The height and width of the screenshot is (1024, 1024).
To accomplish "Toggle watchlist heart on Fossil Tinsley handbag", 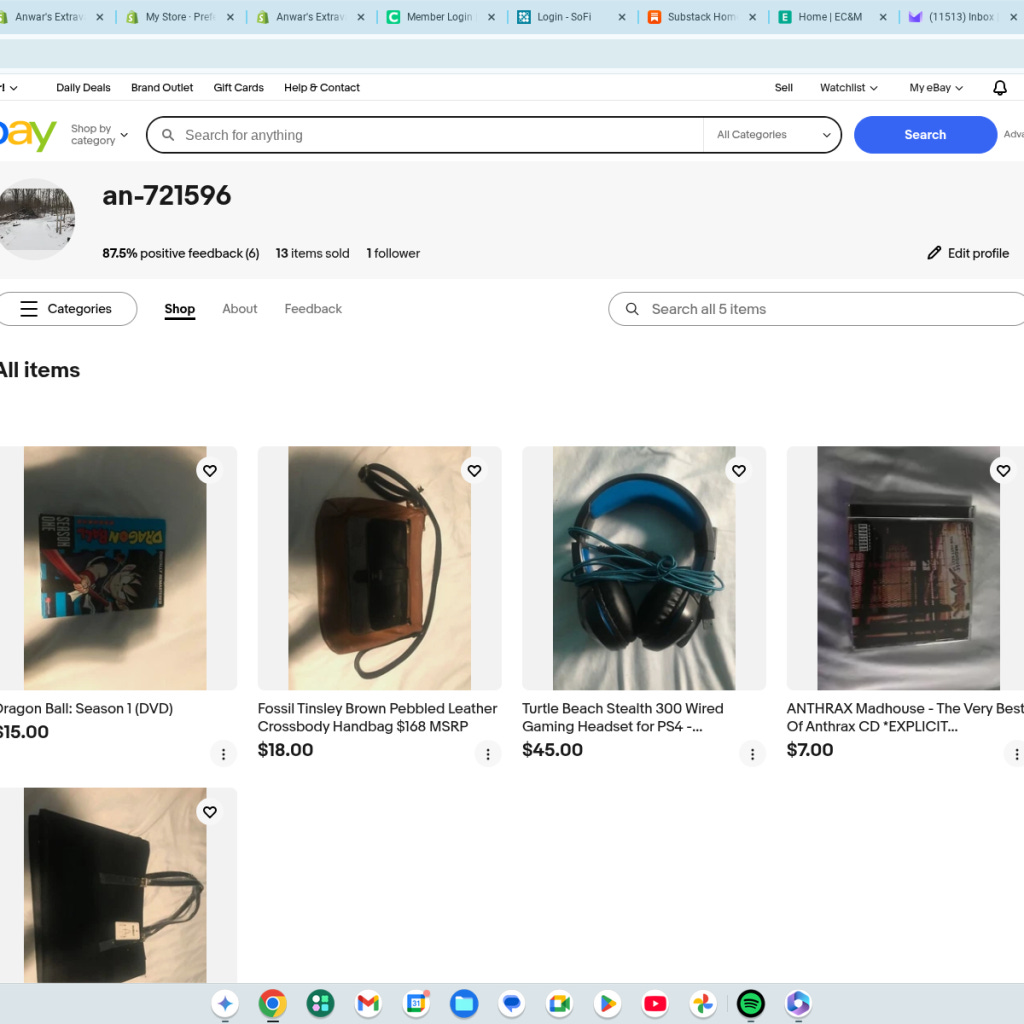I will pyautogui.click(x=474, y=470).
